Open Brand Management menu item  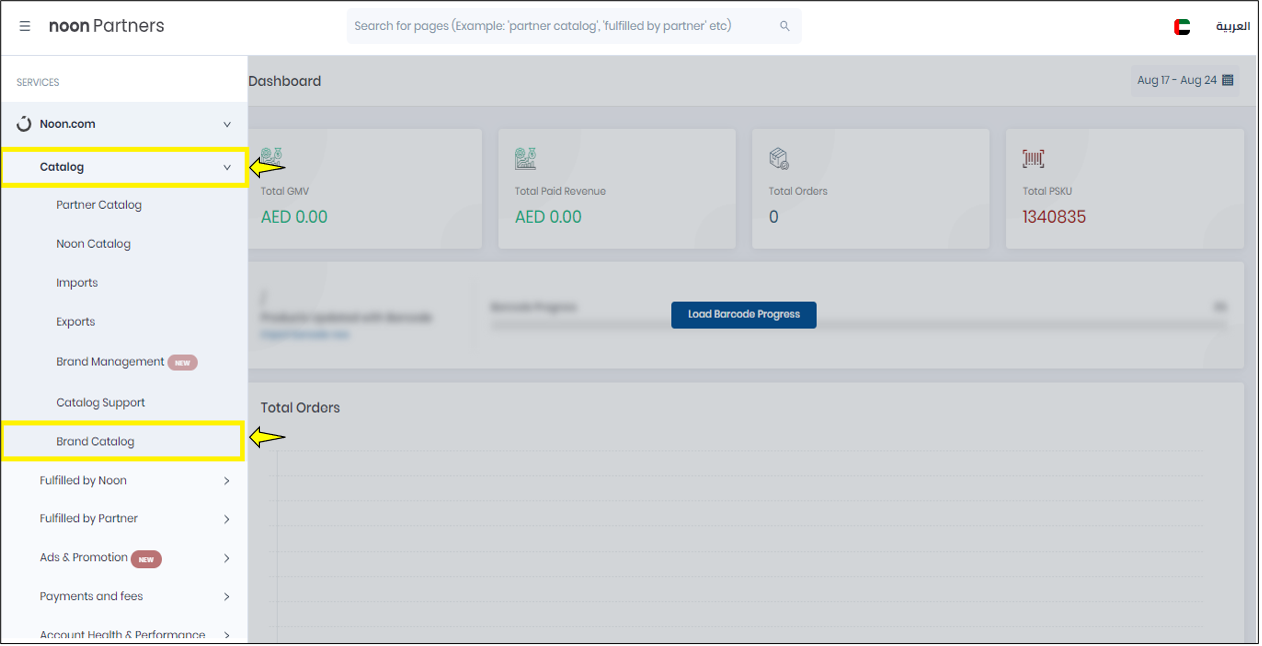click(x=110, y=362)
